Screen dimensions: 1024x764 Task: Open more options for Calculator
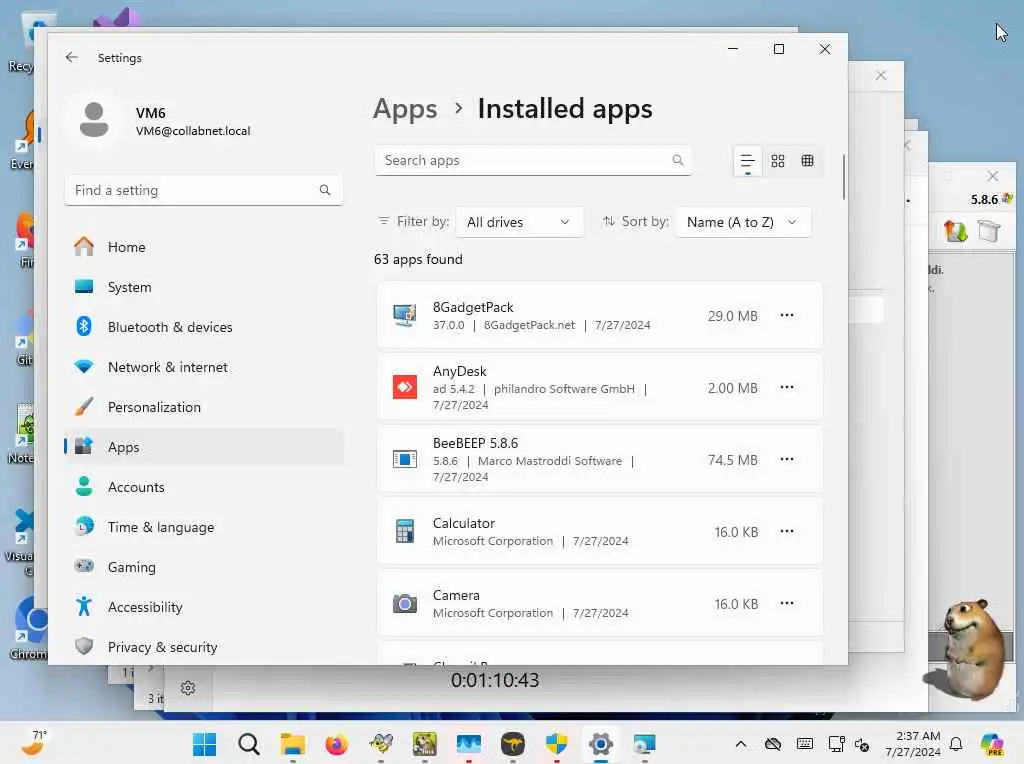[787, 531]
